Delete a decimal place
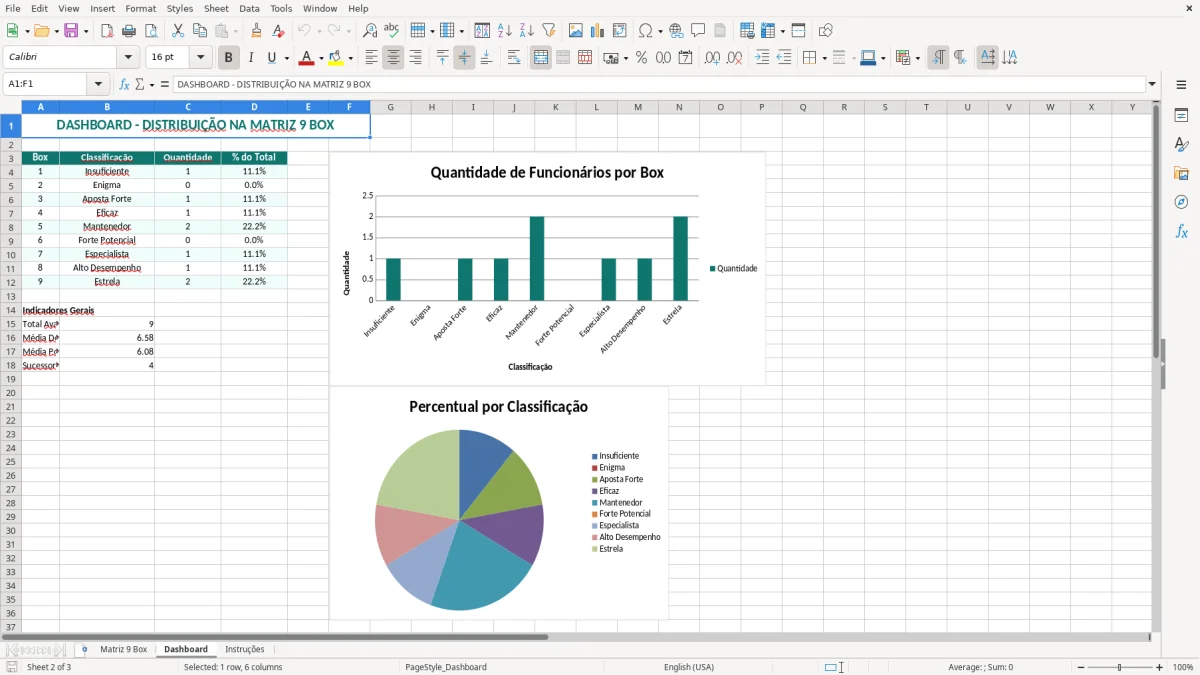The height and width of the screenshot is (675, 1200). coord(734,58)
